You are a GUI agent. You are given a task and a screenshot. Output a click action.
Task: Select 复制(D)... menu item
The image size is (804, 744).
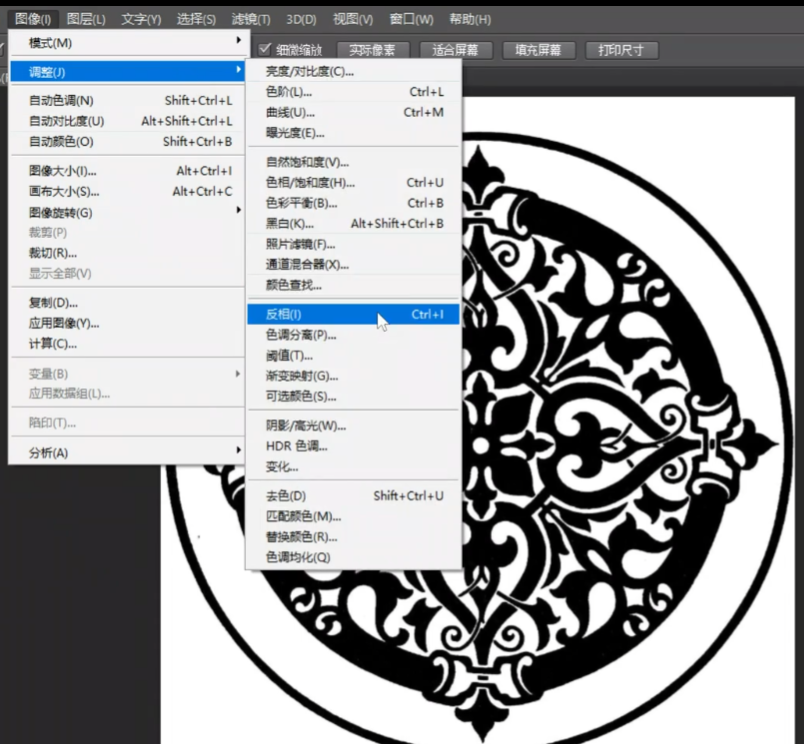click(127, 303)
